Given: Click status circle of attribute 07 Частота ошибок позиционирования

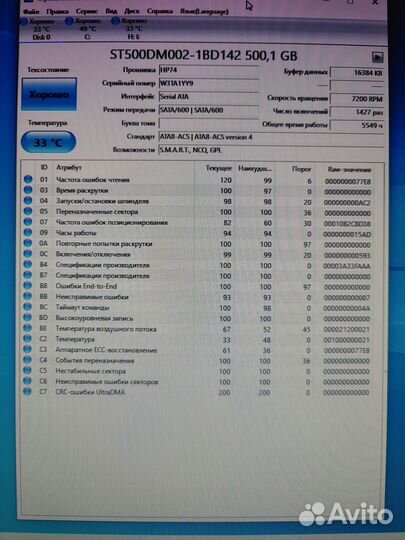Looking at the screenshot, I should pos(28,222).
